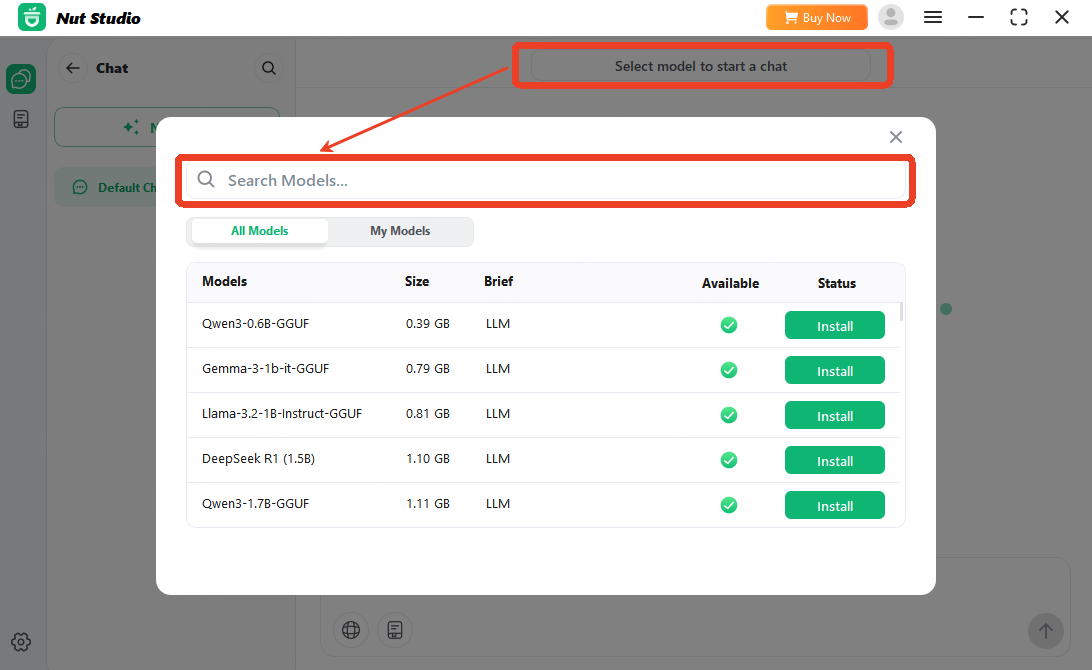Click the Size column header
1092x670 pixels.
coord(417,281)
